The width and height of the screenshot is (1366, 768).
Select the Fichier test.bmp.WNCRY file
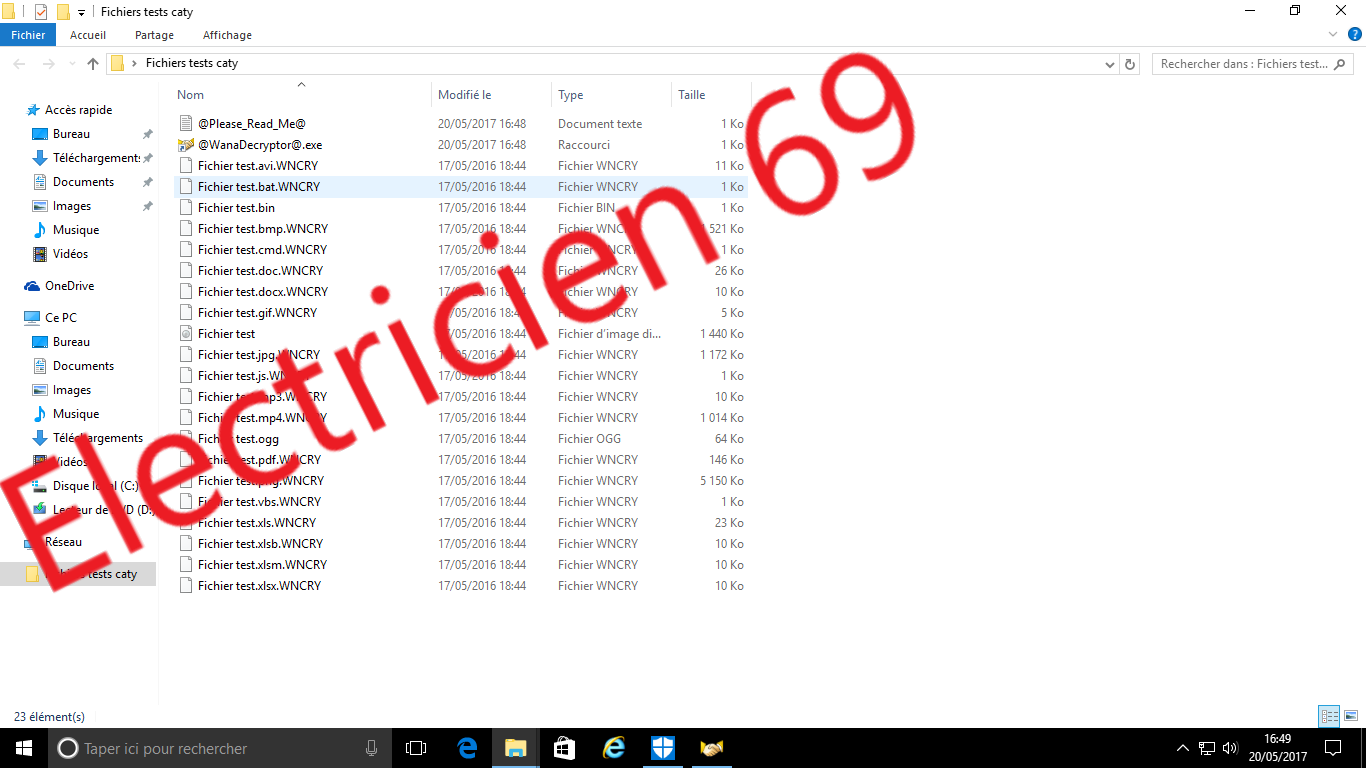(x=262, y=229)
